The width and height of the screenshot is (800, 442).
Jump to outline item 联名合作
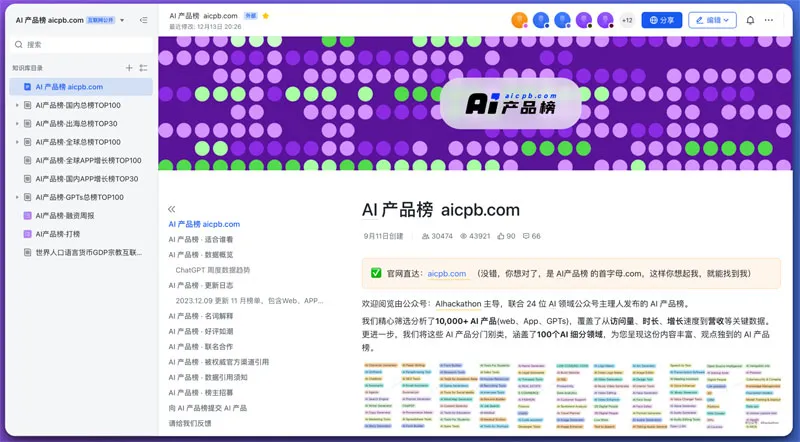tap(201, 347)
